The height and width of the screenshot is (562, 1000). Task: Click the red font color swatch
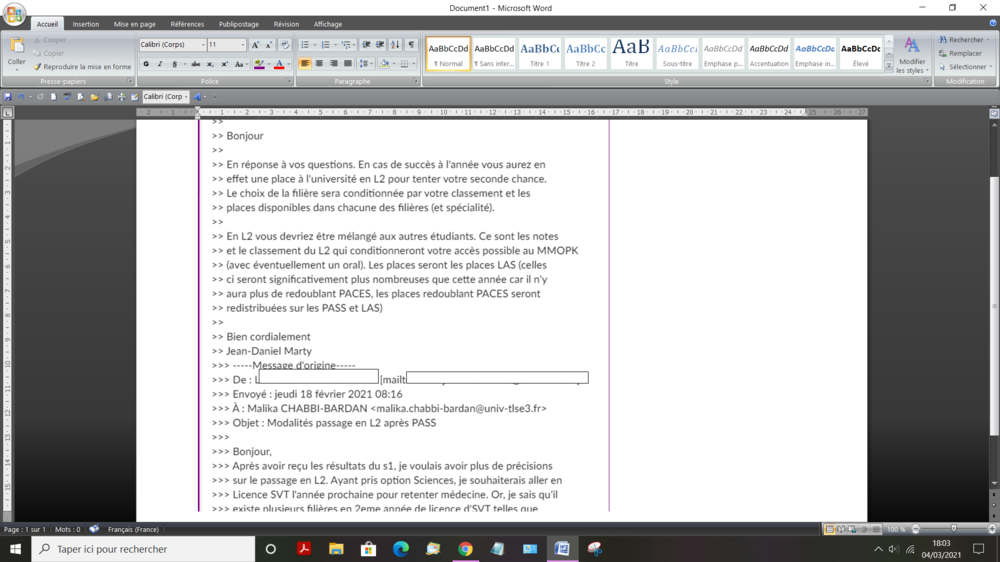click(x=278, y=64)
